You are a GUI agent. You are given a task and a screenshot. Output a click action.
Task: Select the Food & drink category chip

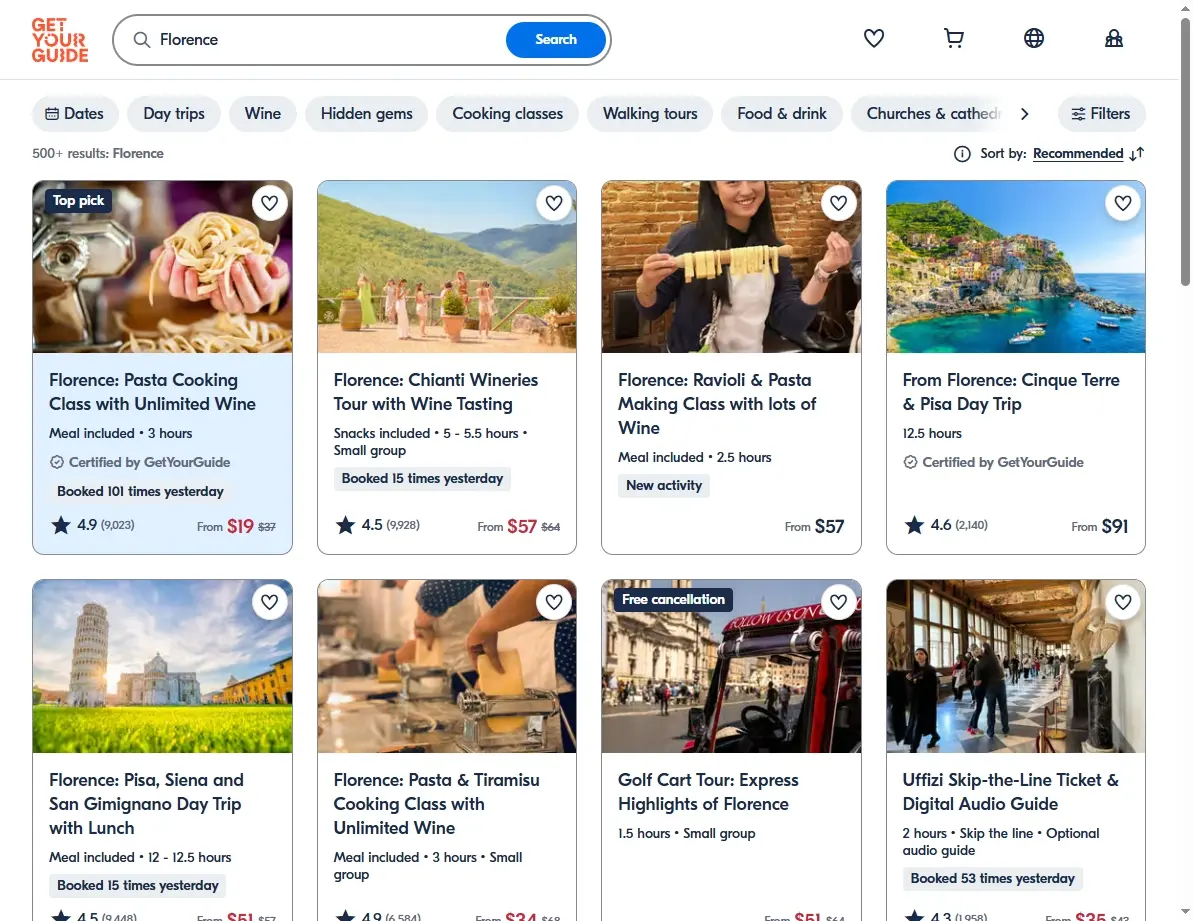pyautogui.click(x=781, y=114)
